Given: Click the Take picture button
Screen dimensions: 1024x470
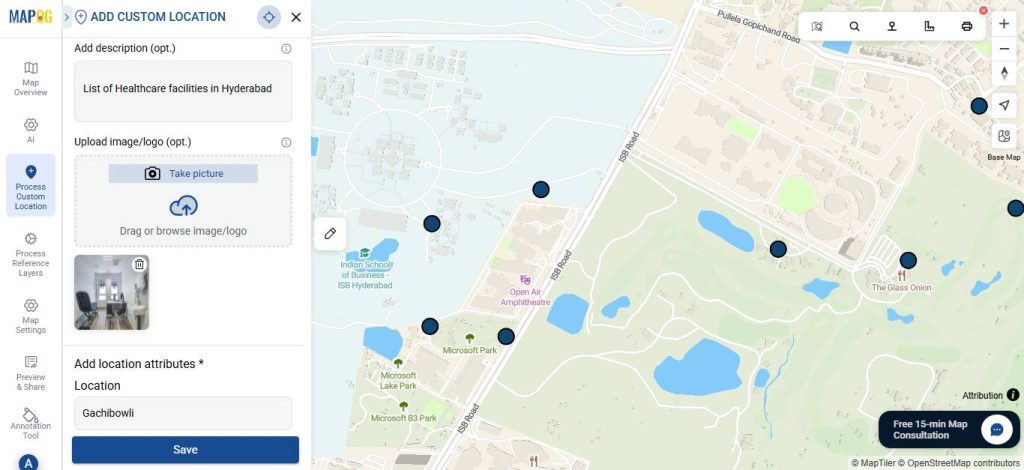Looking at the screenshot, I should pyautogui.click(x=183, y=174).
